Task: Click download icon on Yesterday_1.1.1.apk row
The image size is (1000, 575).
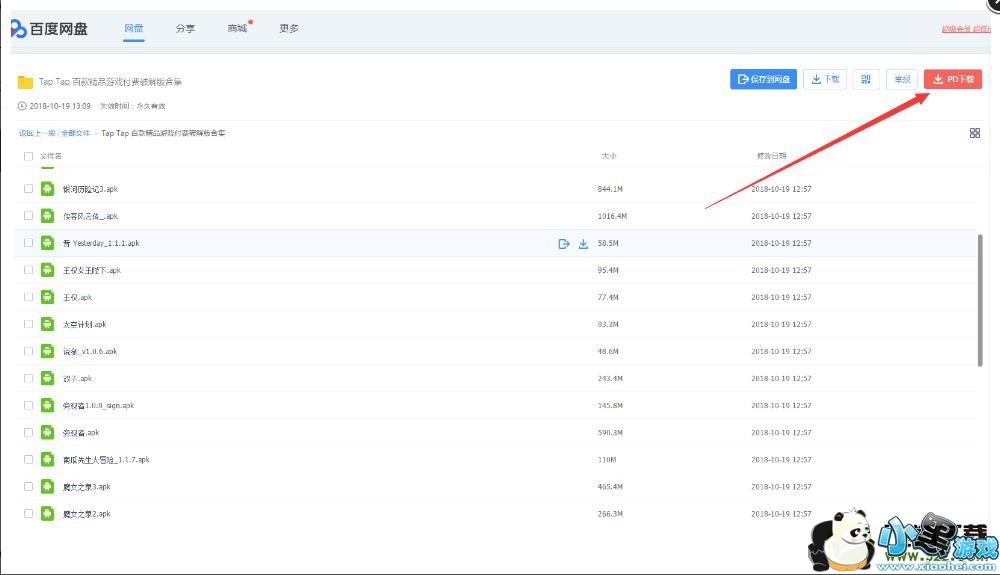Action: coord(584,243)
